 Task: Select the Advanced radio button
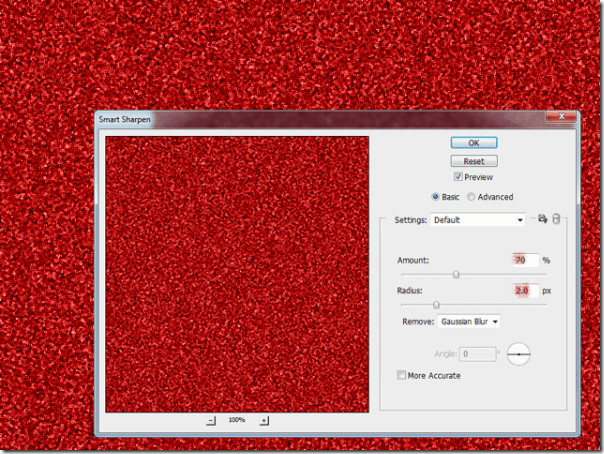coord(471,197)
